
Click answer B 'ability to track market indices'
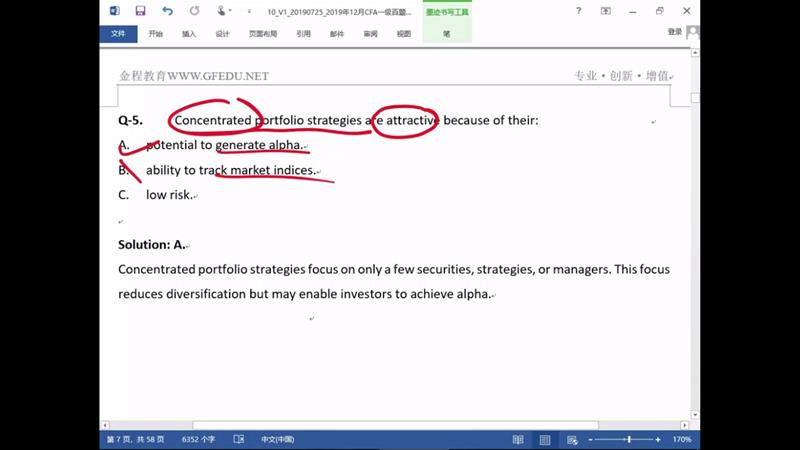[231, 170]
